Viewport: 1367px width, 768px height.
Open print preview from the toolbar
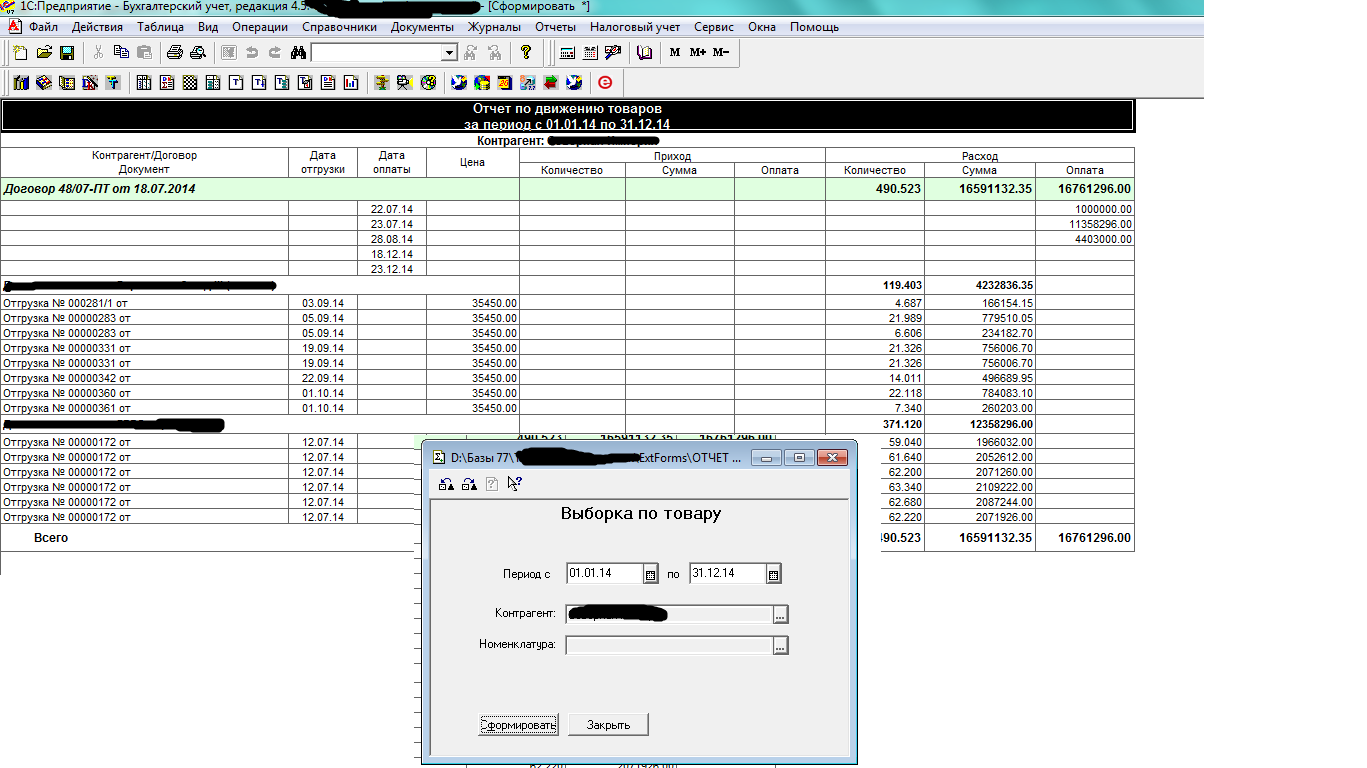pos(198,53)
